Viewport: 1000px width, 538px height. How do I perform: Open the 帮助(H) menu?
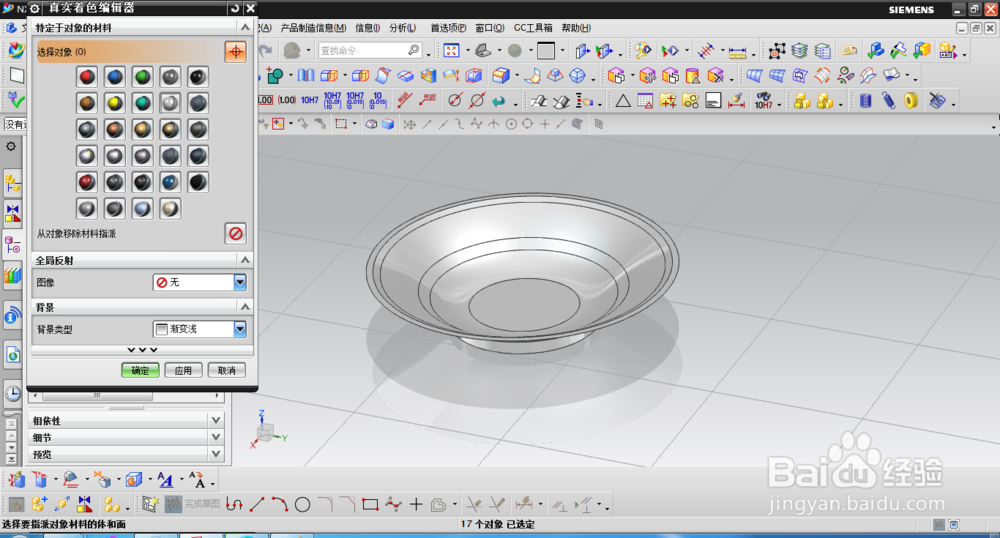[576, 28]
